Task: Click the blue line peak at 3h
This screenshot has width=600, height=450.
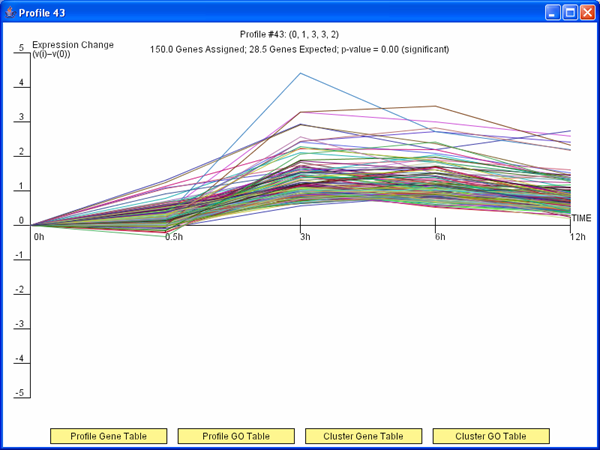Action: pos(300,73)
